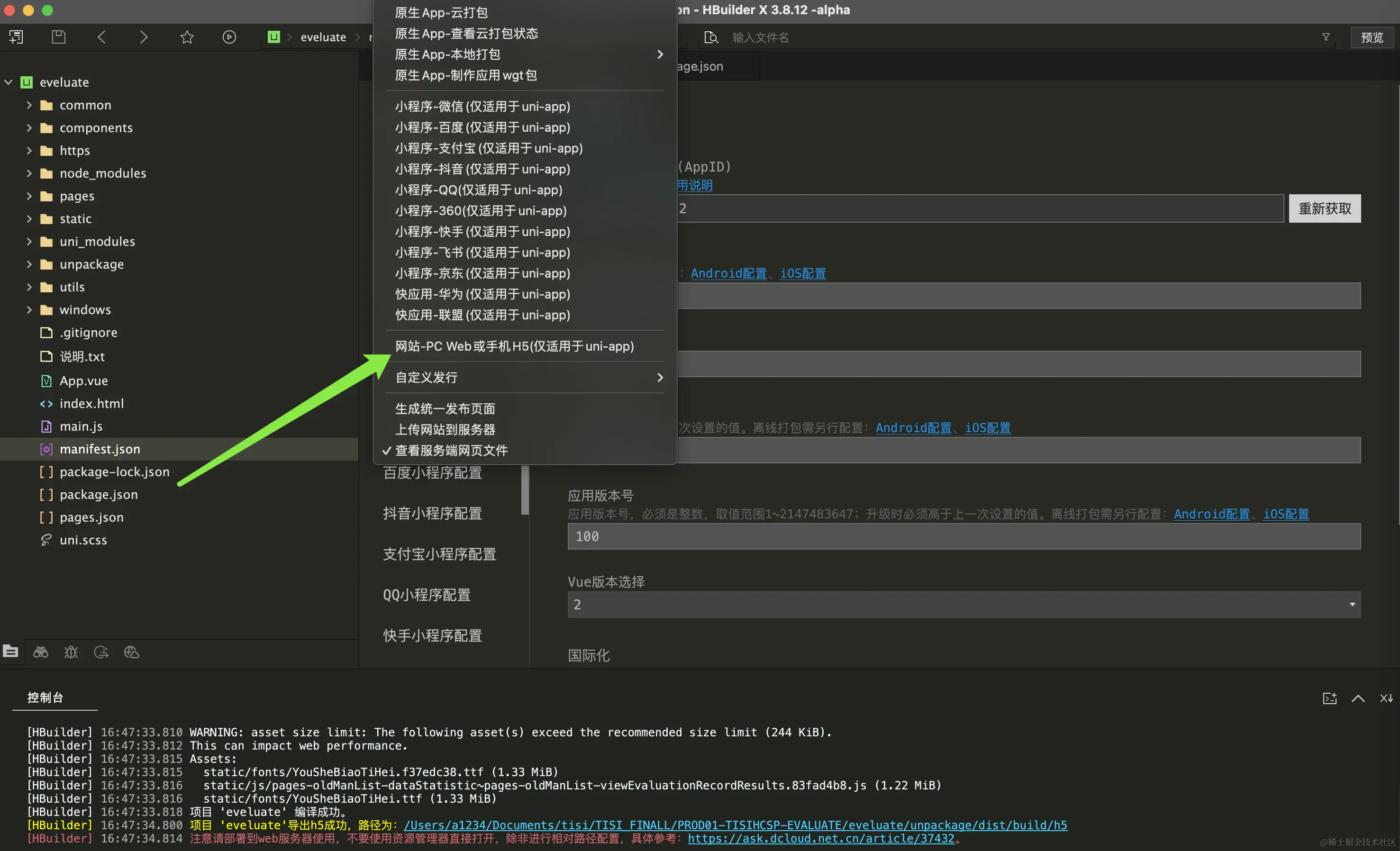Expand the 原生App-本地打包 submenu arrow
The width and height of the screenshot is (1400, 851).
660,54
